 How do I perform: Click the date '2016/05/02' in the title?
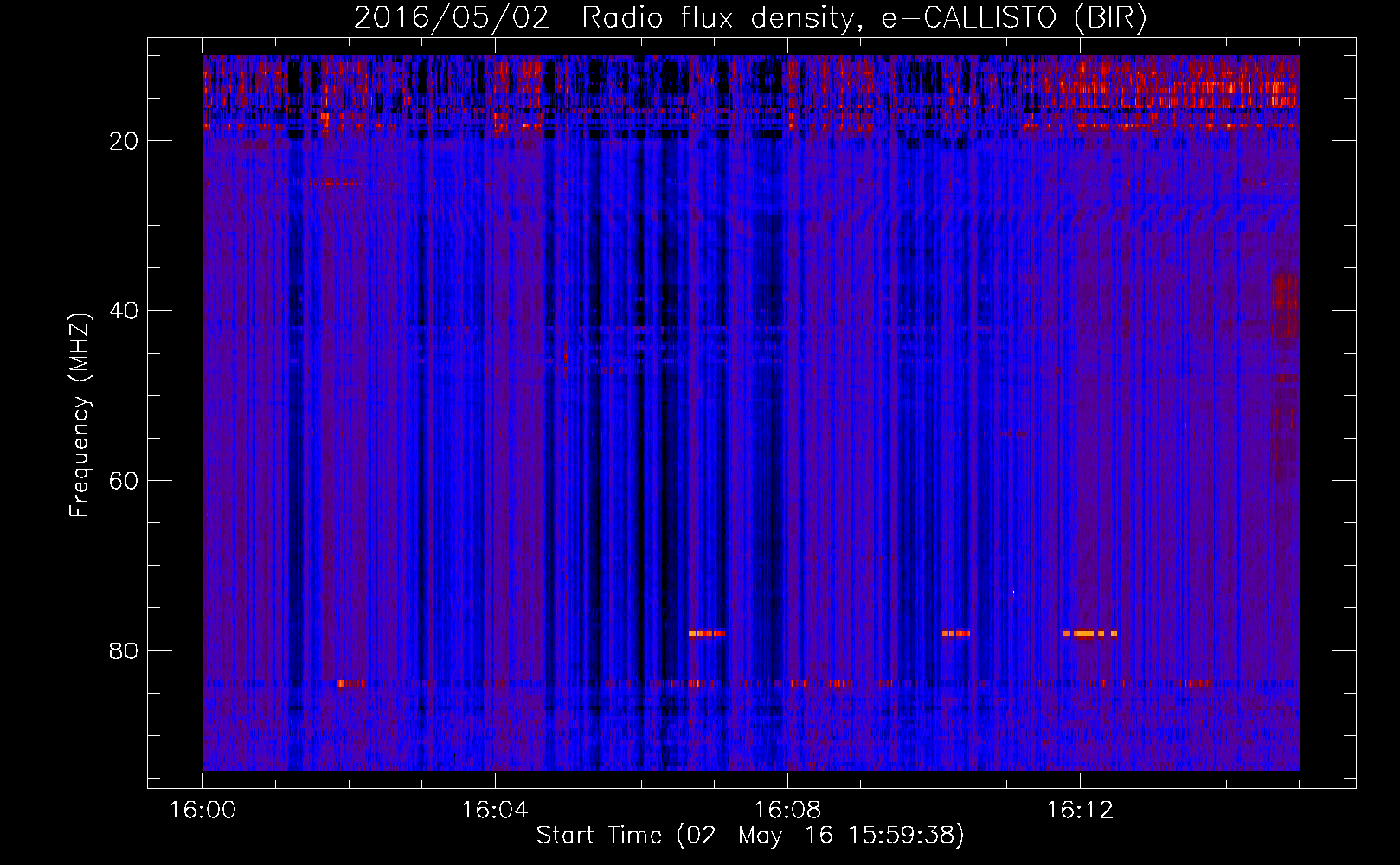pyautogui.click(x=452, y=18)
